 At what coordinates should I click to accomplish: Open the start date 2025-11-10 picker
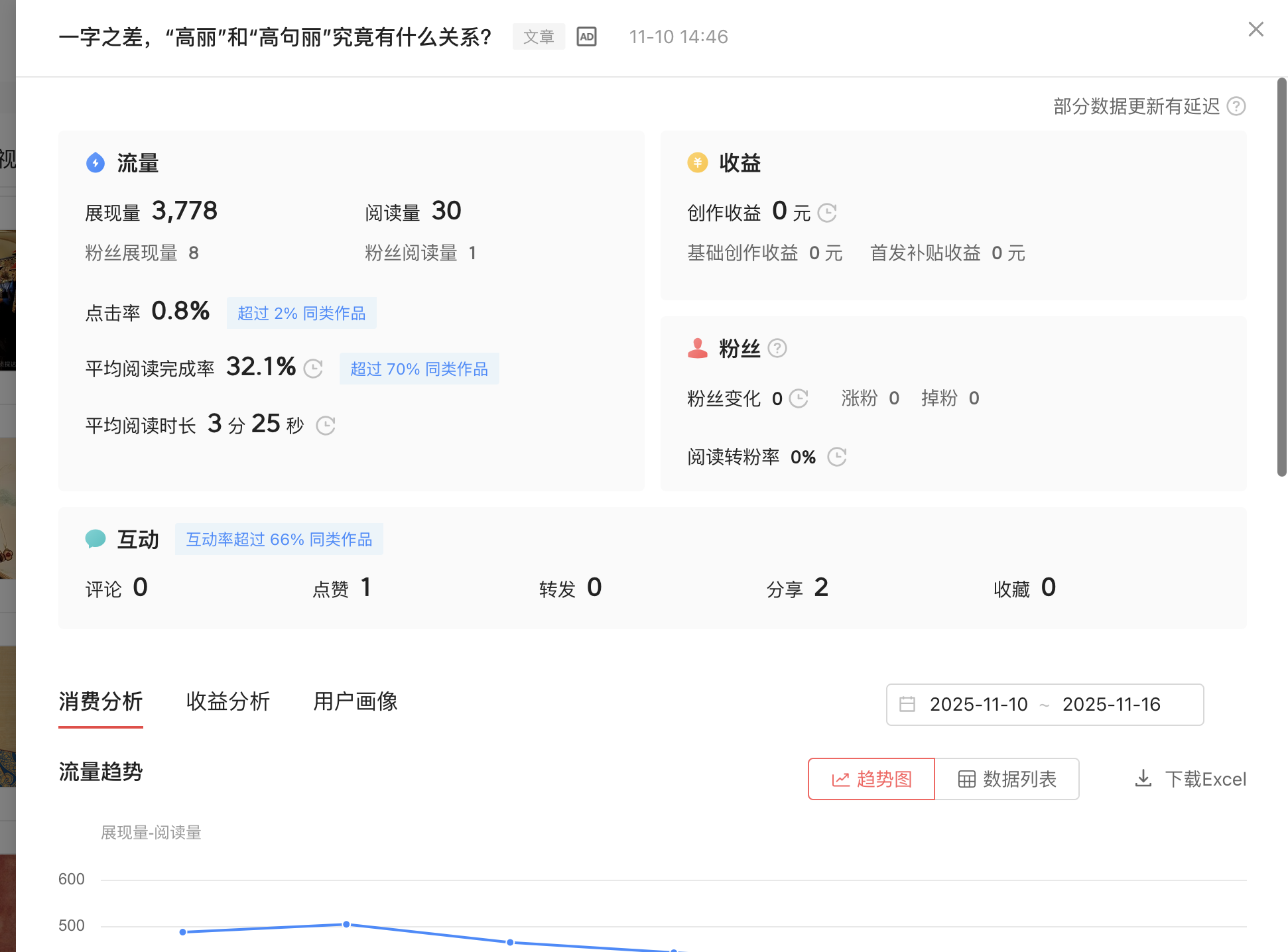pyautogui.click(x=978, y=704)
